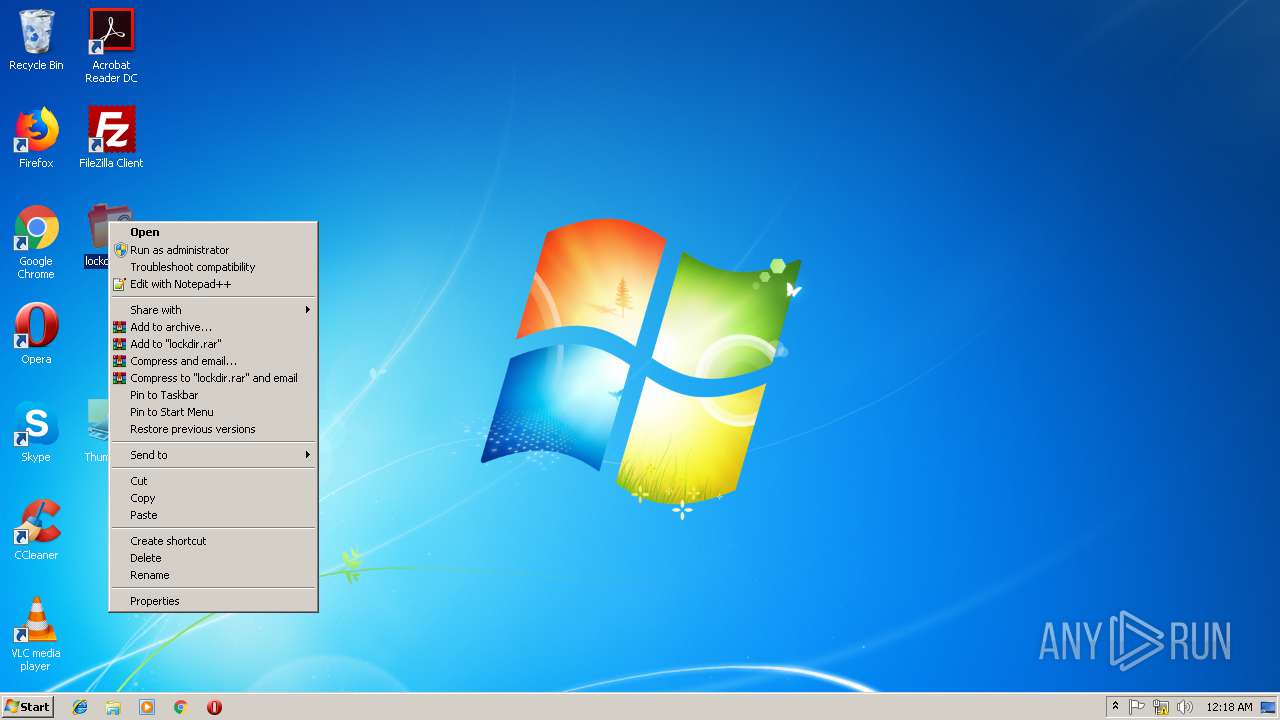Open Windows Explorer from the taskbar
The image size is (1280, 720).
113,707
